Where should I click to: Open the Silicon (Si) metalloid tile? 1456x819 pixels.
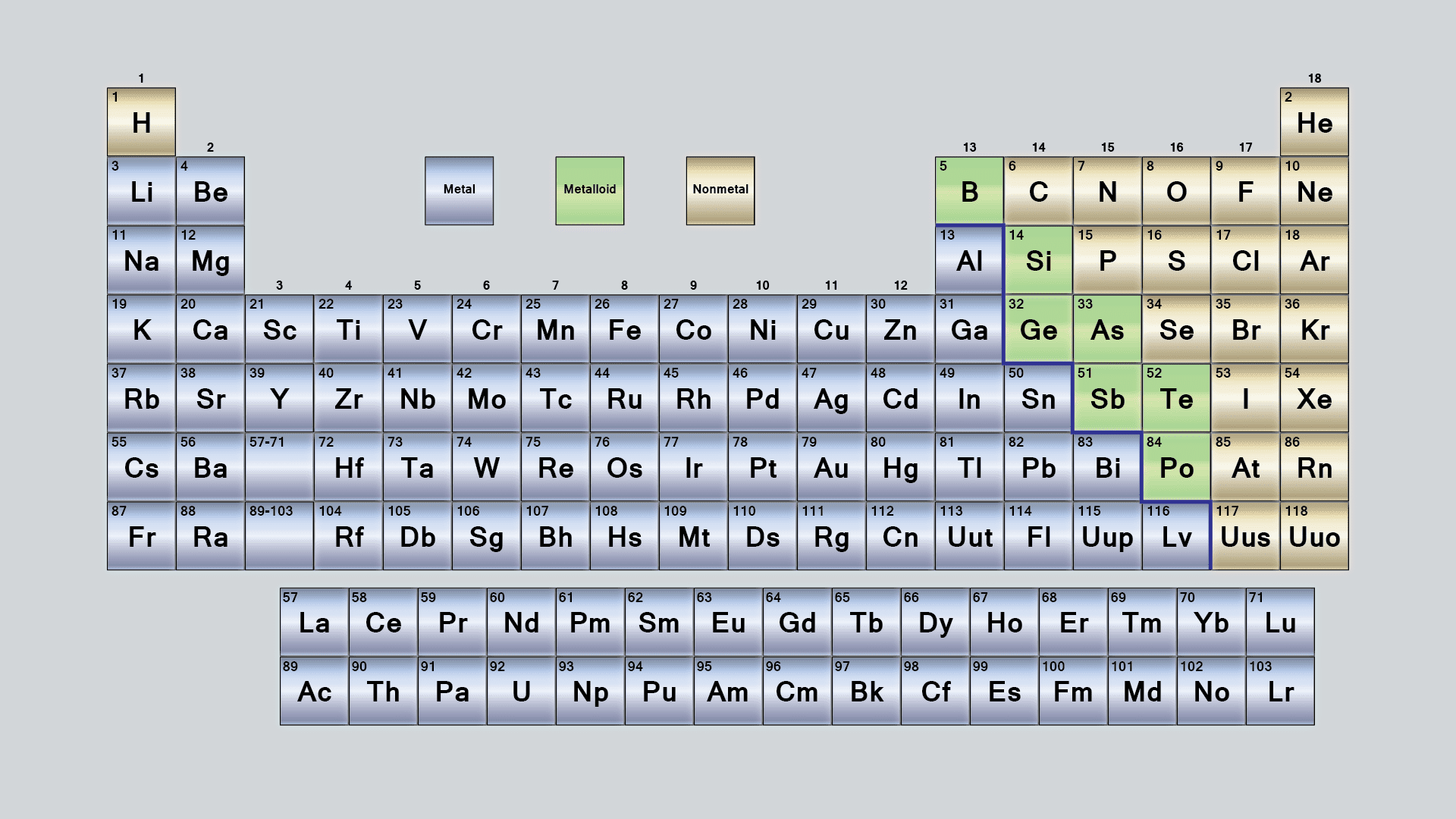(x=1038, y=259)
